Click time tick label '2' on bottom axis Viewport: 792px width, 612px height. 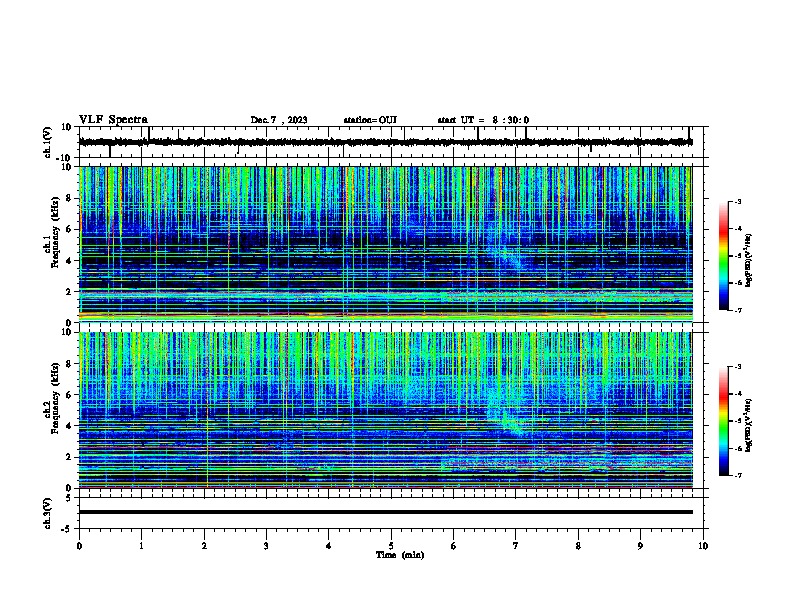click(x=204, y=546)
